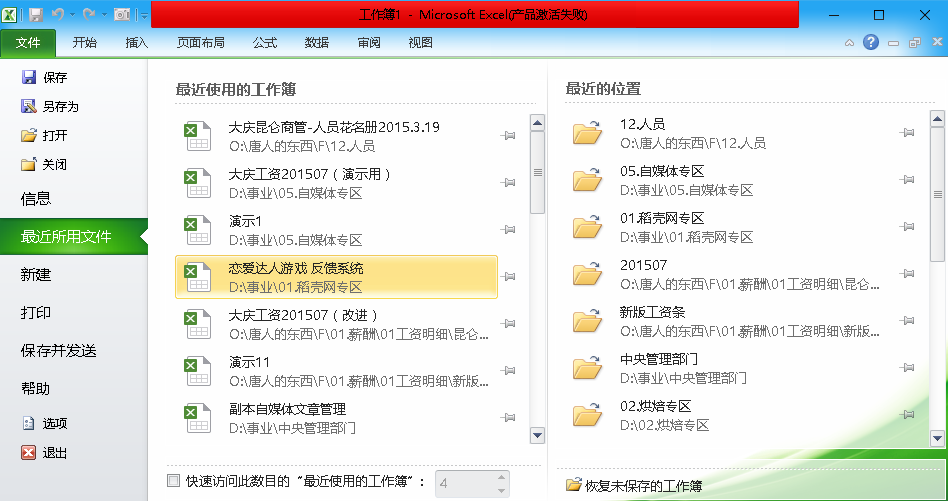The image size is (948, 501).
Task: Click the Redo arrow in title bar
Action: click(x=89, y=14)
